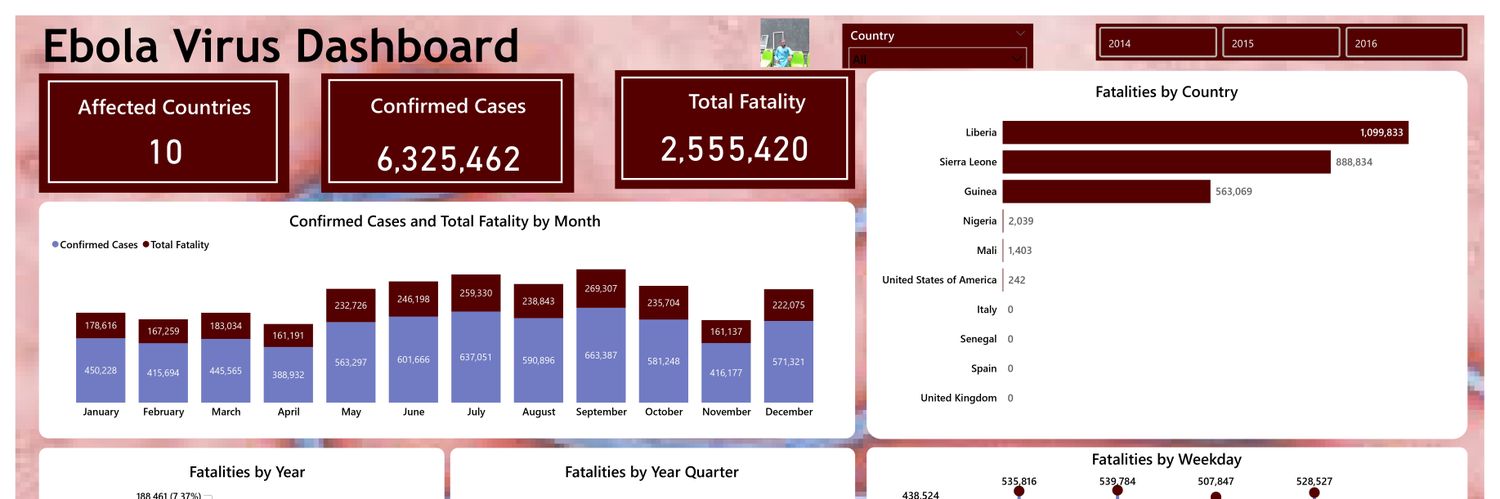This screenshot has height=499, width=1500.
Task: Click the United Kingdom country label
Action: click(x=958, y=398)
